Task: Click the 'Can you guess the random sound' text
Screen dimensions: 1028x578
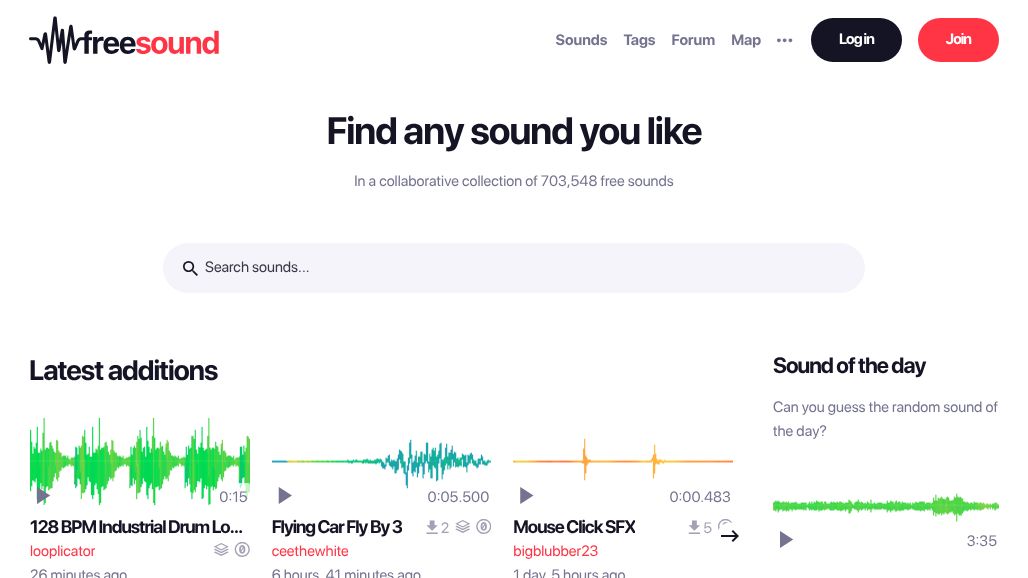Action: coord(885,419)
